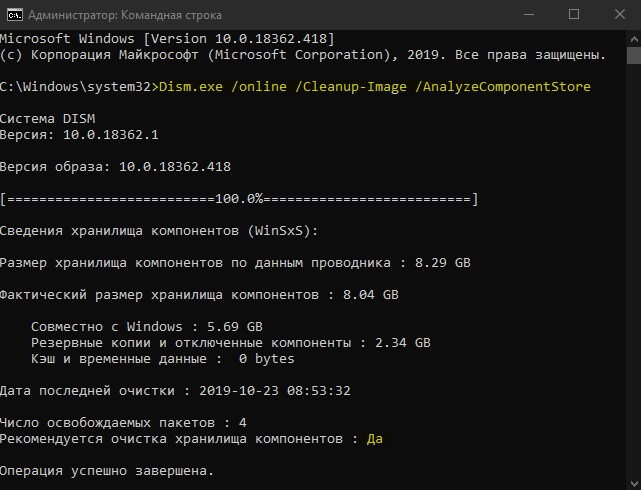This screenshot has width=641, height=490.
Task: Click the title 'Администратор: Командная строка'
Action: point(125,15)
